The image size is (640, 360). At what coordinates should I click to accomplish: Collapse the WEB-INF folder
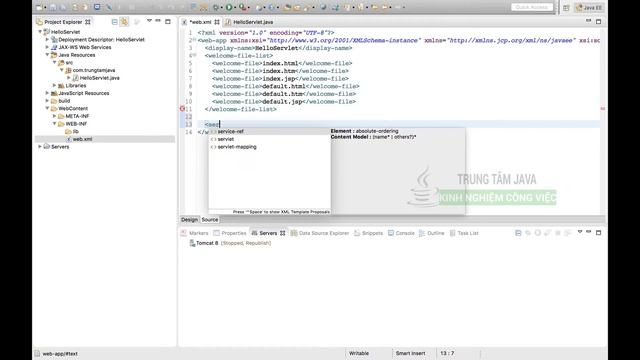pos(55,123)
